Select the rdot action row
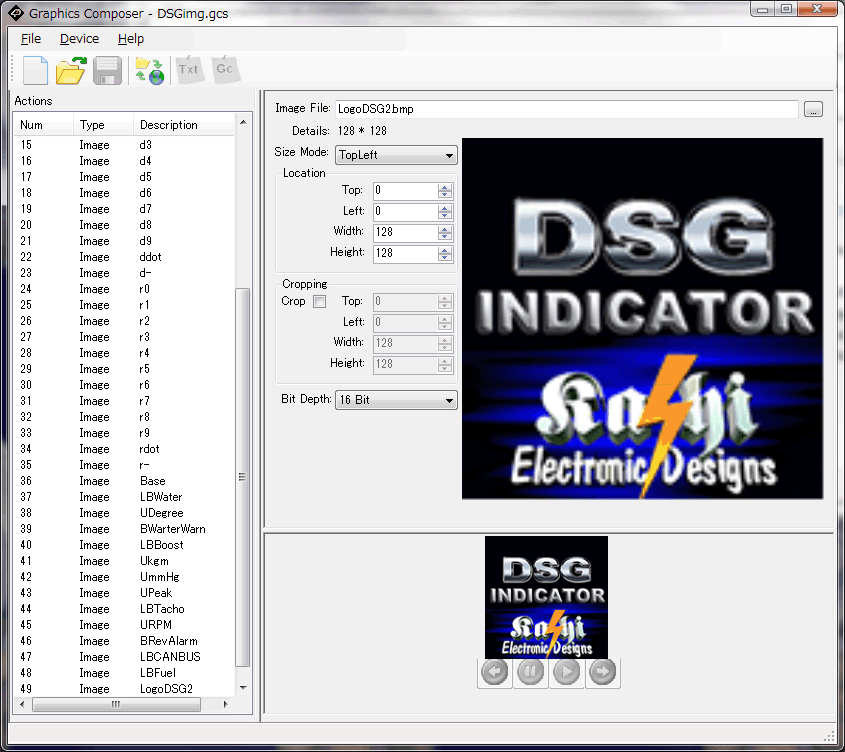The height and width of the screenshot is (752, 845). (124, 449)
